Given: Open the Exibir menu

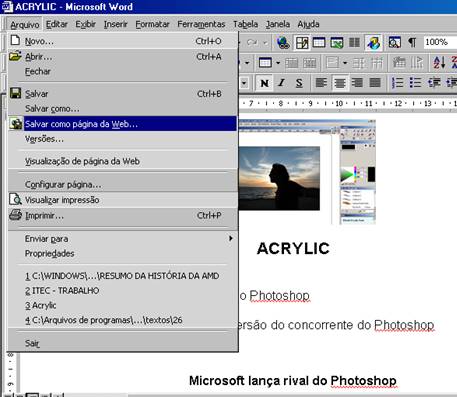Looking at the screenshot, I should tap(86, 24).
